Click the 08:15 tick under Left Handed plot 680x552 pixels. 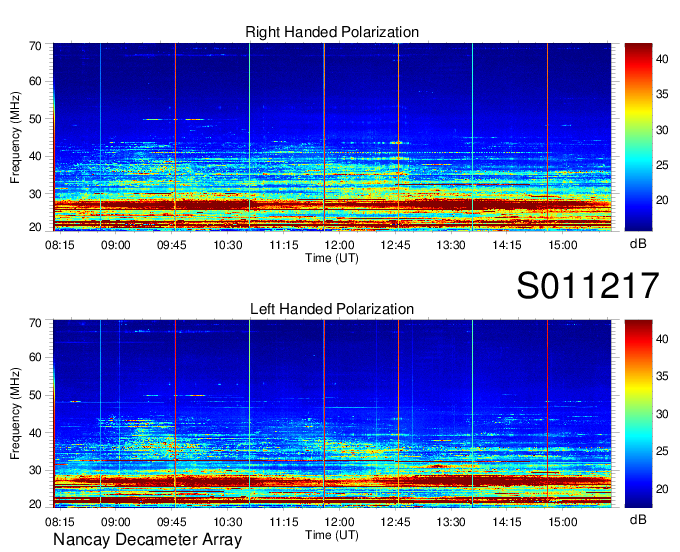click(60, 522)
